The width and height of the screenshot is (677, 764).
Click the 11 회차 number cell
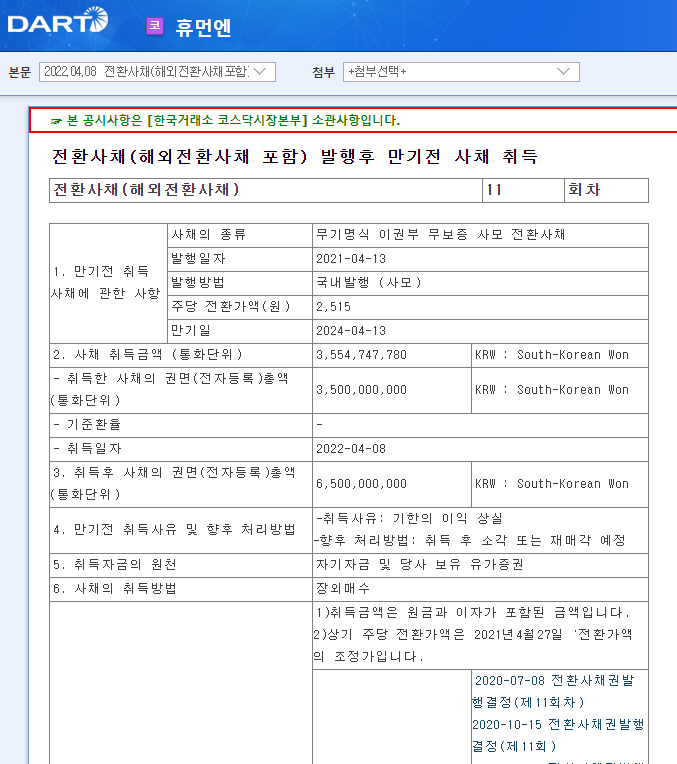pyautogui.click(x=523, y=190)
